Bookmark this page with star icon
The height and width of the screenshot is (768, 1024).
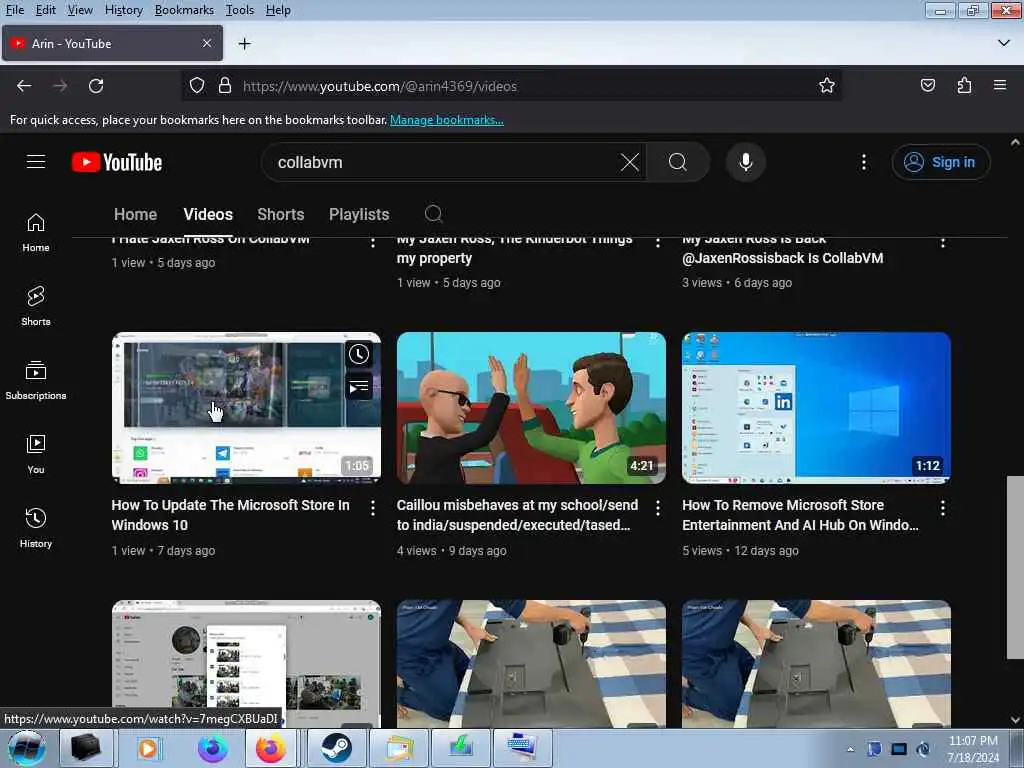coord(827,86)
